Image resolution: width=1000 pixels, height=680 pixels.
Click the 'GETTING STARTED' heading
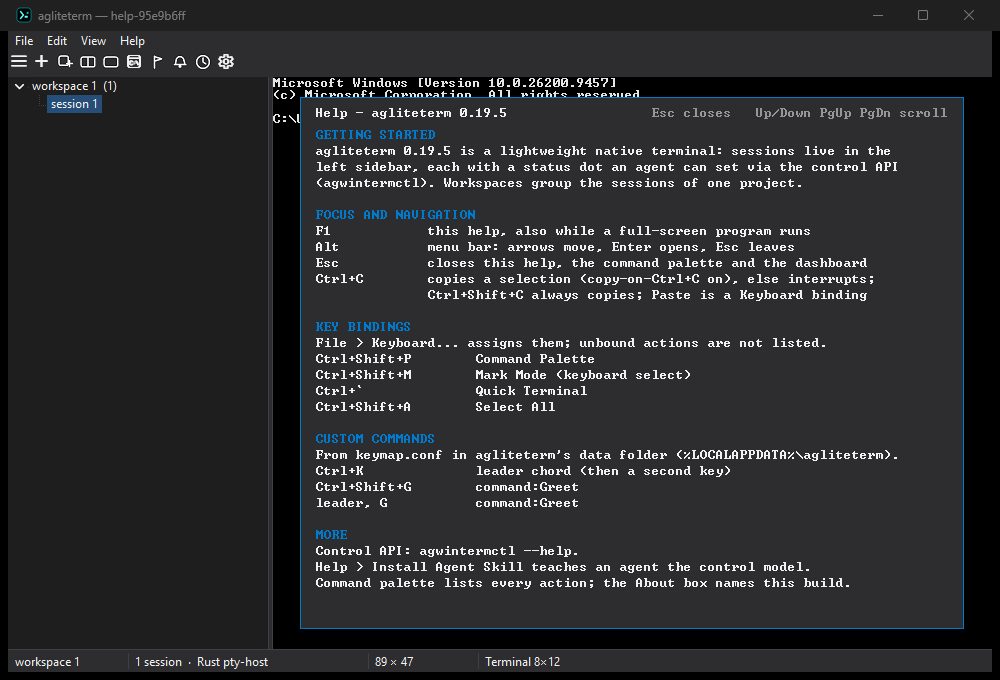tap(375, 135)
